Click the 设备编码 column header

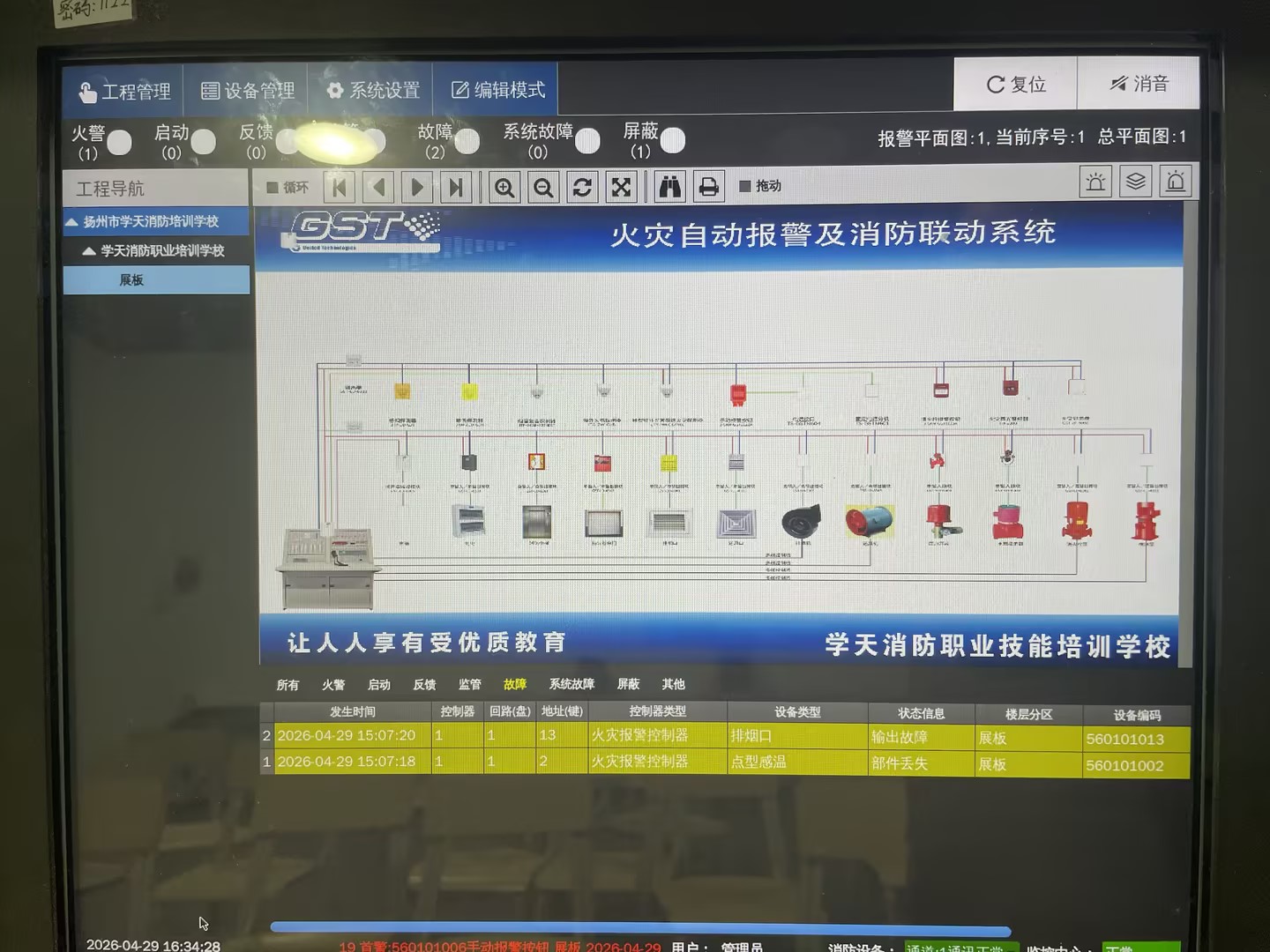point(1137,715)
